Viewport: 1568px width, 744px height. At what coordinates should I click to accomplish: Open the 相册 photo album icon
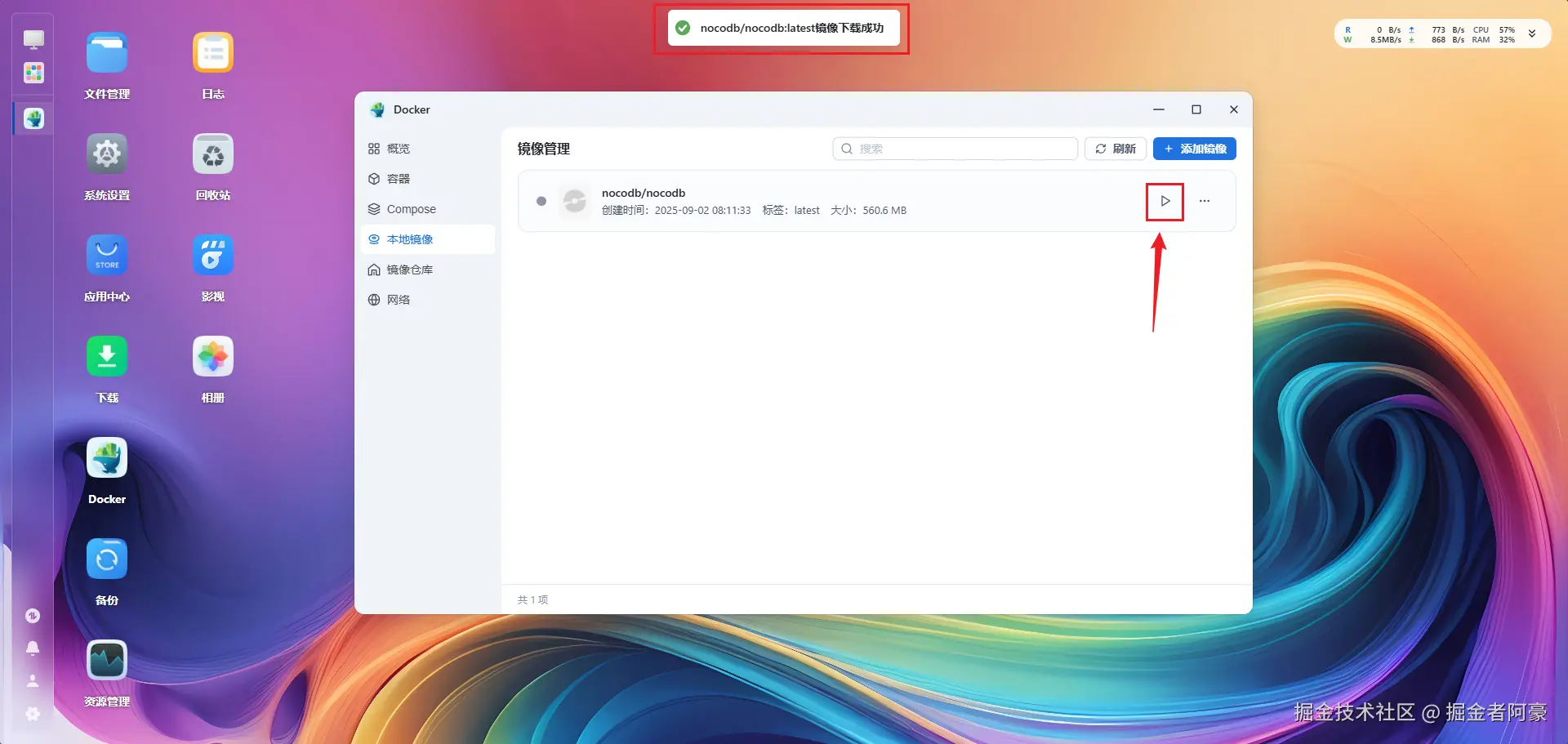point(213,357)
